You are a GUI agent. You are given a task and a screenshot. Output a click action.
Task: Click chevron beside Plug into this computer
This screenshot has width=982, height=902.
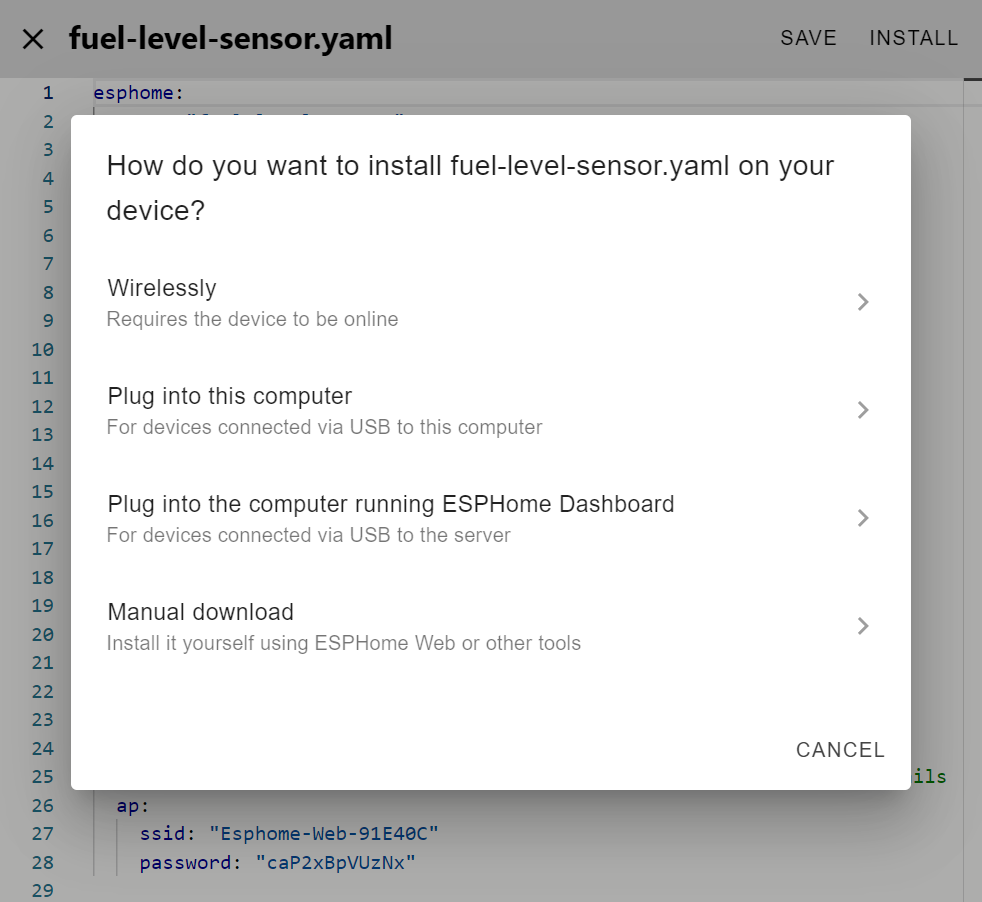[863, 410]
